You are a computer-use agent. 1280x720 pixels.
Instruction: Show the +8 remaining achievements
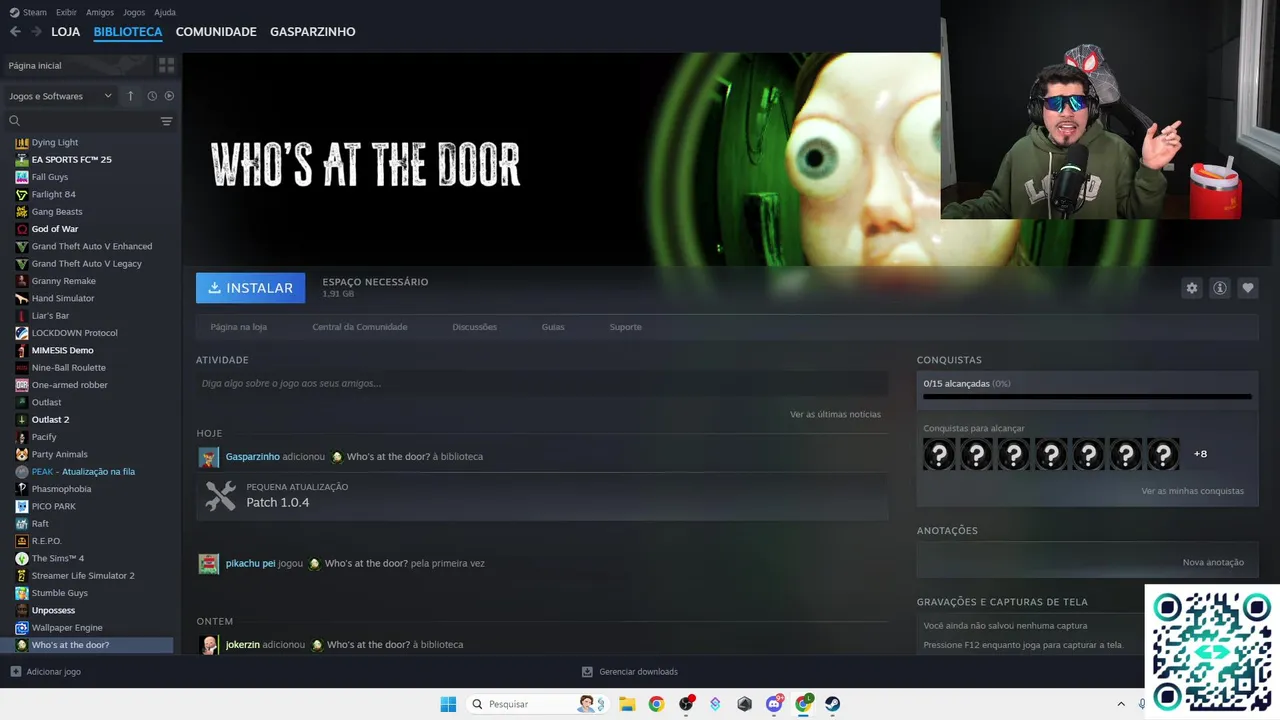click(x=1200, y=454)
